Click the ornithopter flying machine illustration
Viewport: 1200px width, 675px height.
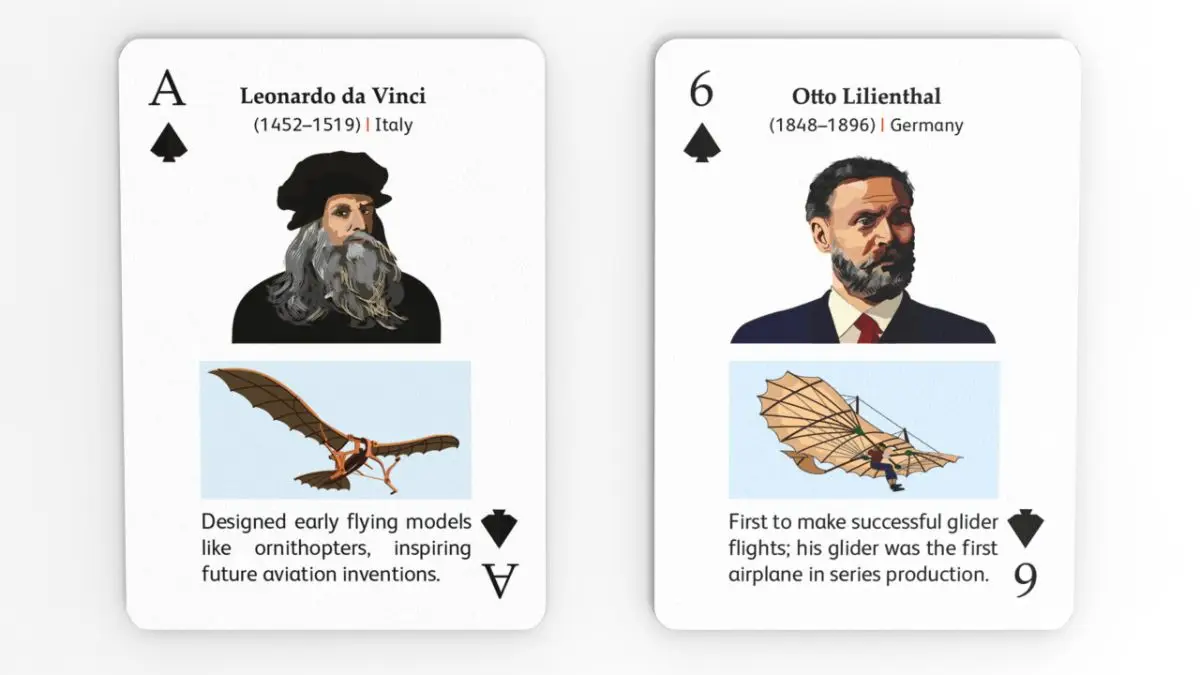coord(335,430)
